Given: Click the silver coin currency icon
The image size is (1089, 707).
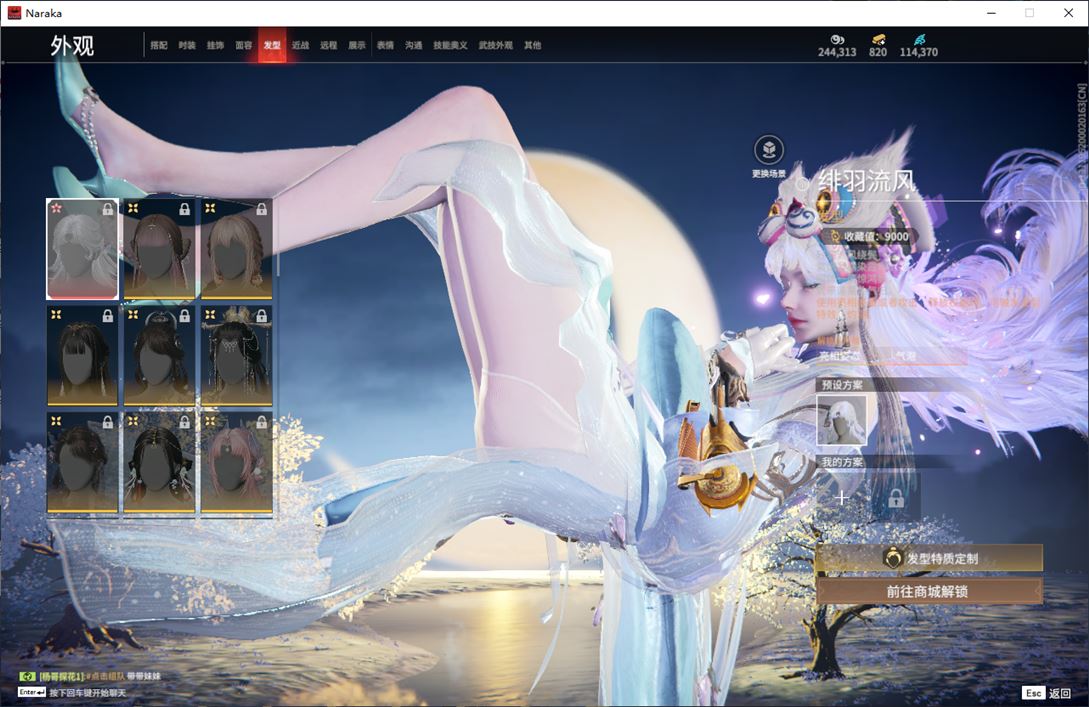Looking at the screenshot, I should 837,40.
